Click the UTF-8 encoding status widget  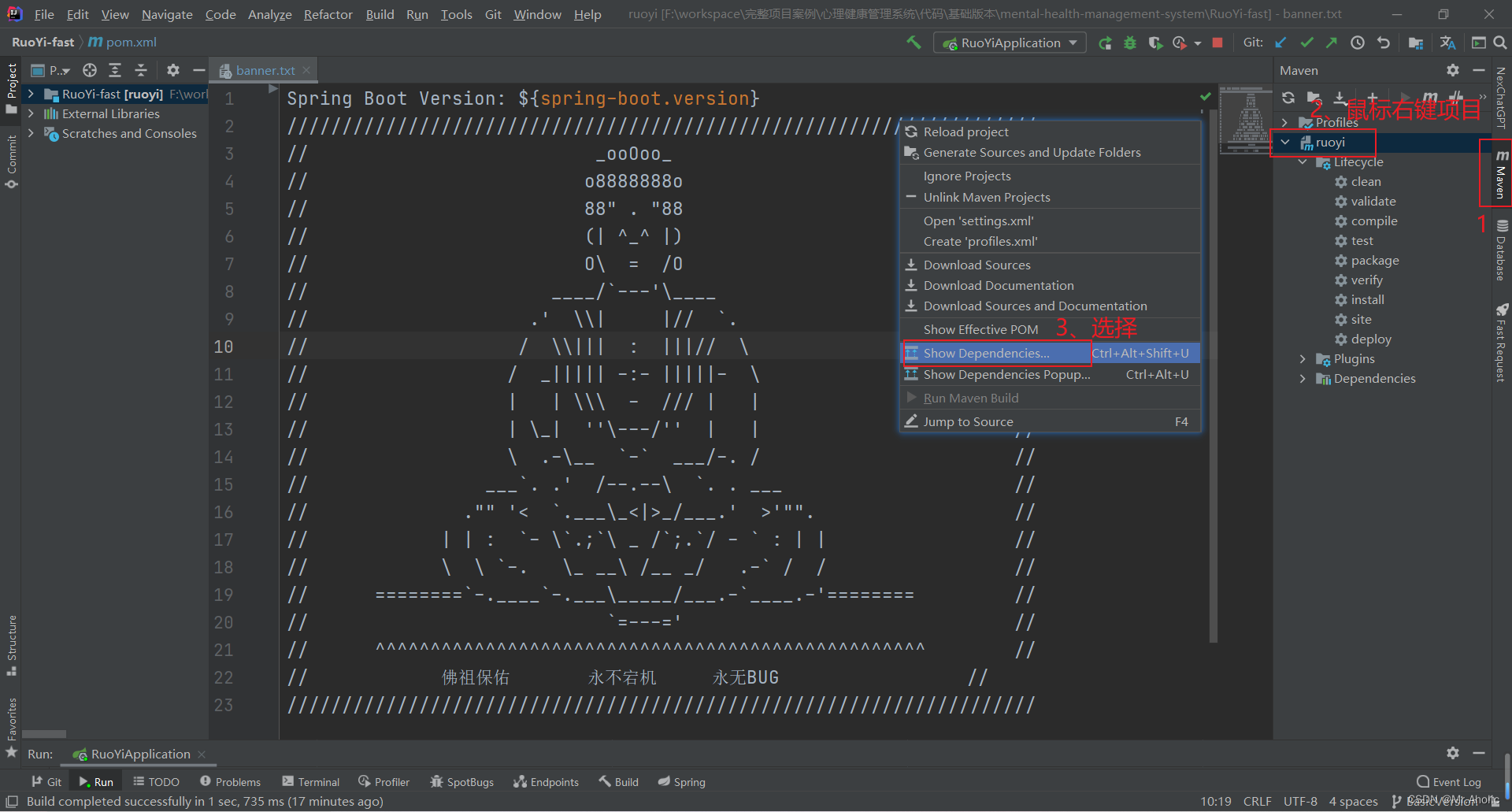click(x=1300, y=801)
